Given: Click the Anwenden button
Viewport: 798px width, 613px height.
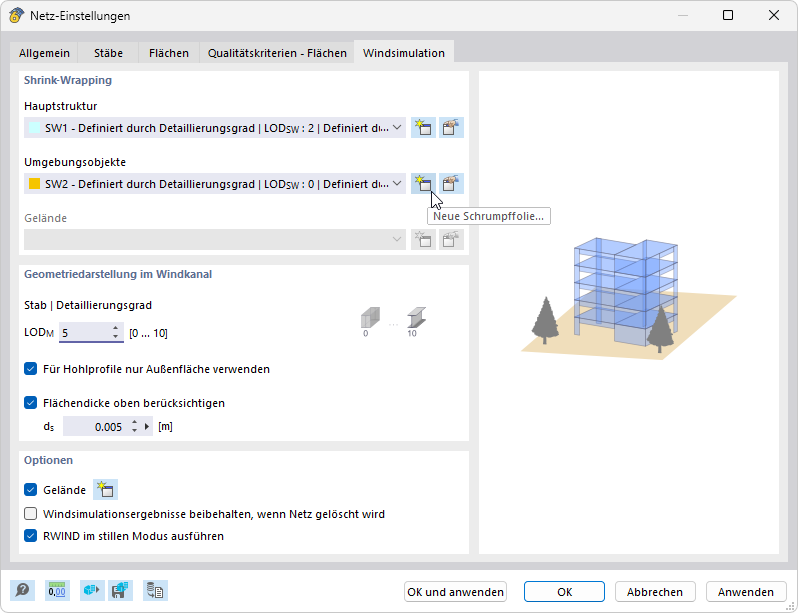Looking at the screenshot, I should click(x=746, y=592).
